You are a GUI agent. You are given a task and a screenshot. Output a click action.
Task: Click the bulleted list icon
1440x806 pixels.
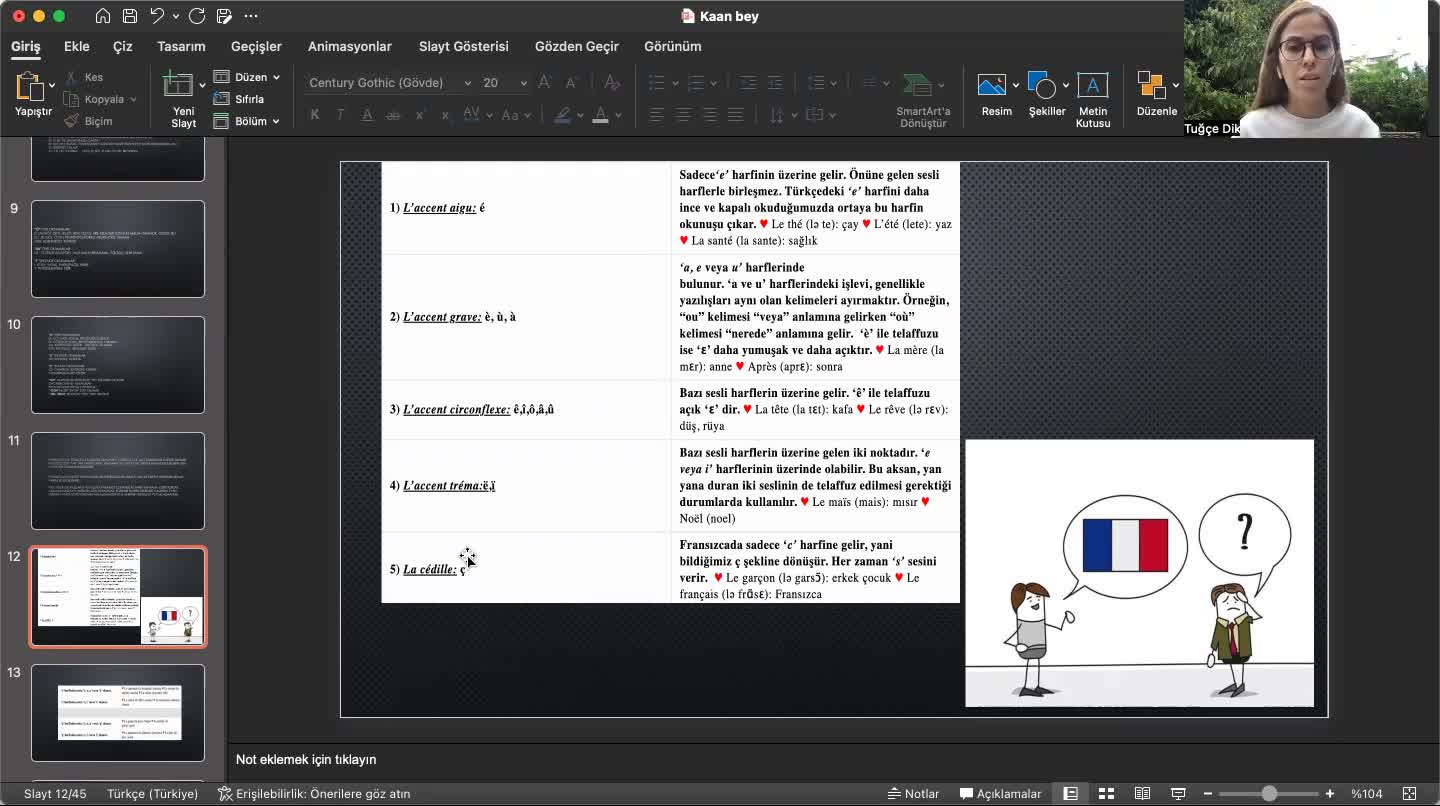[657, 83]
